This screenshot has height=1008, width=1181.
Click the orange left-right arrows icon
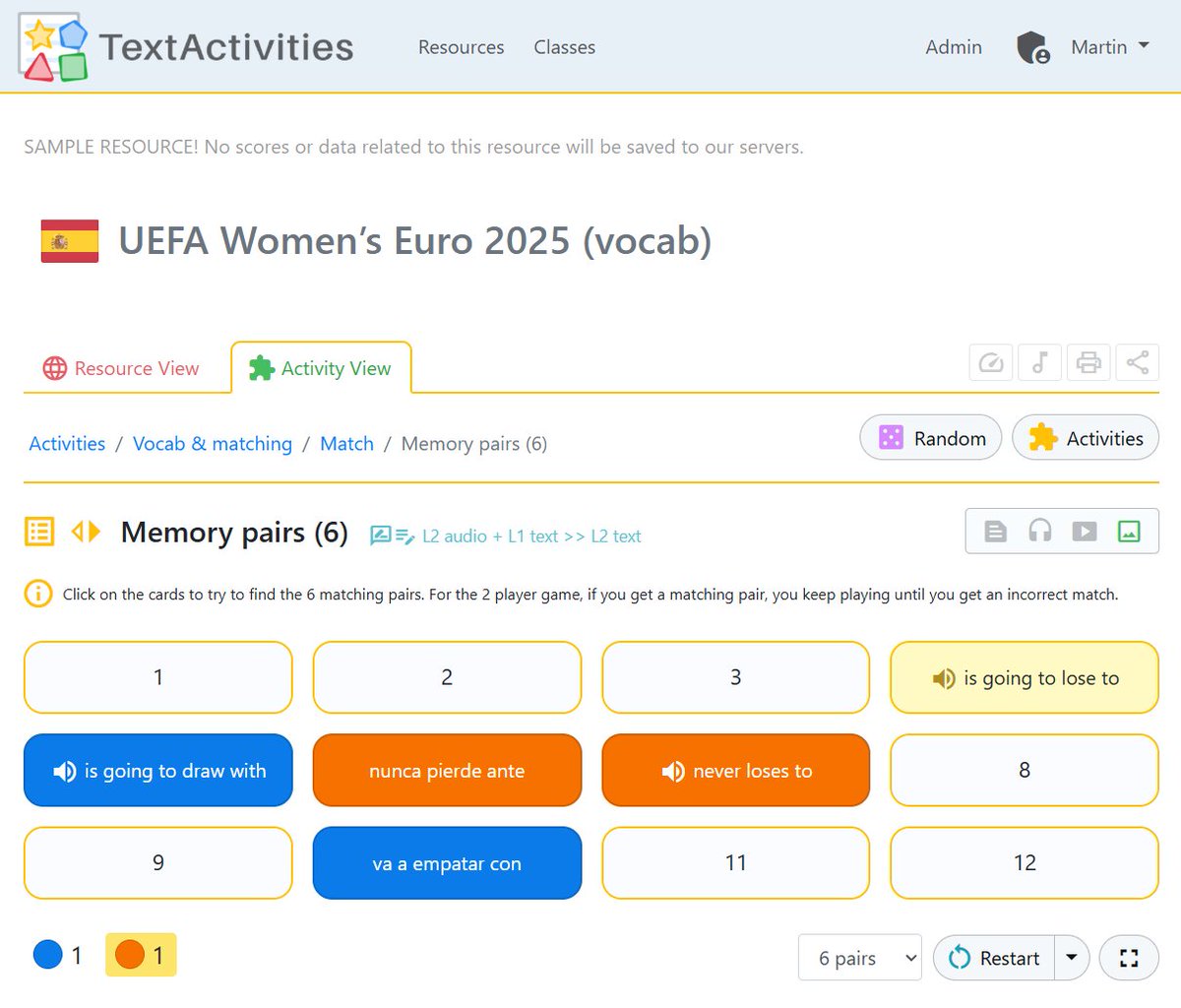tap(87, 533)
